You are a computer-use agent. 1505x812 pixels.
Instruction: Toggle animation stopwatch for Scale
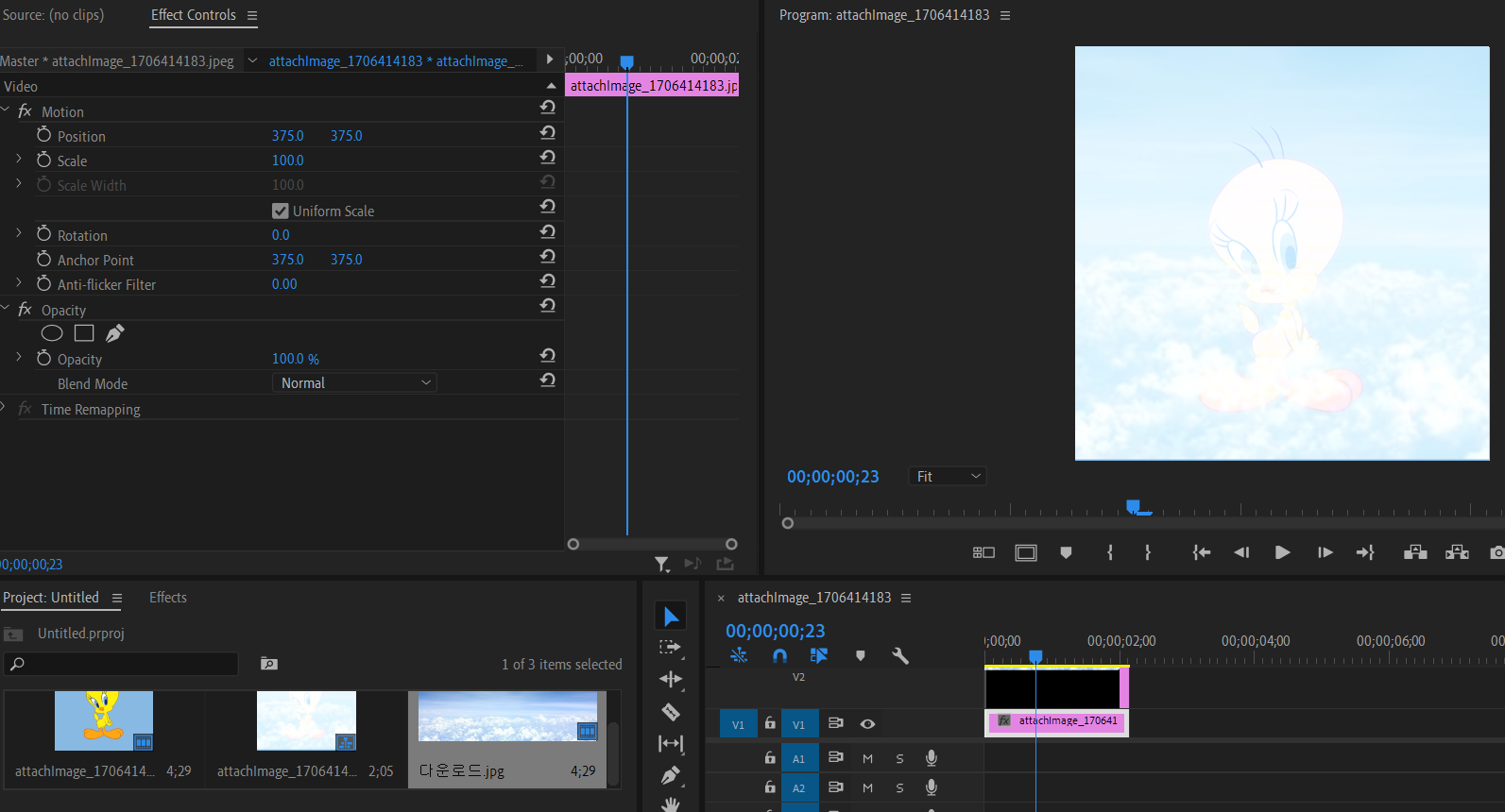click(x=43, y=160)
